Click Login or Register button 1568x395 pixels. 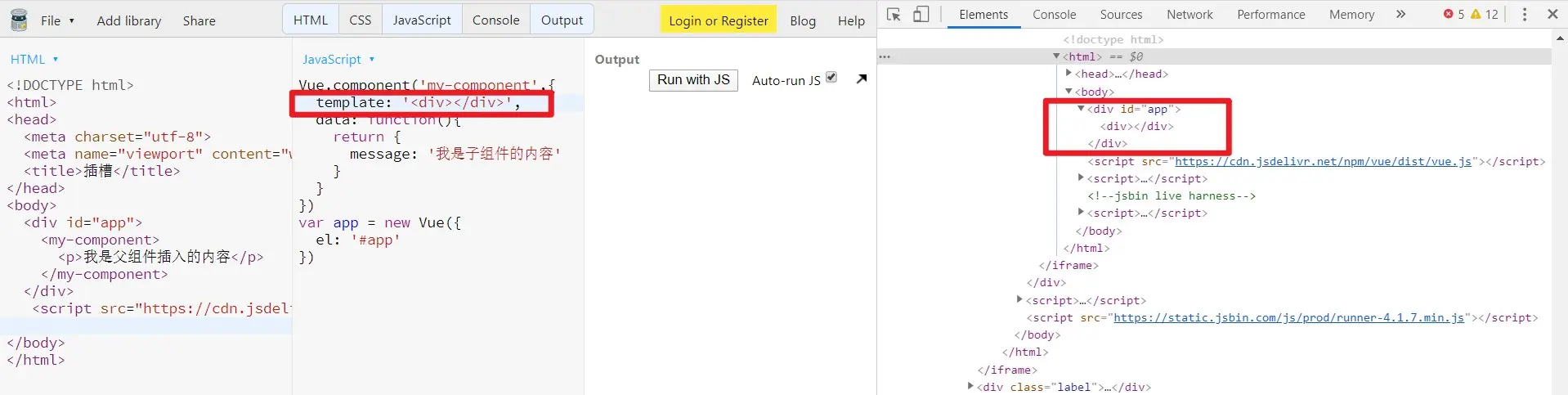point(719,20)
